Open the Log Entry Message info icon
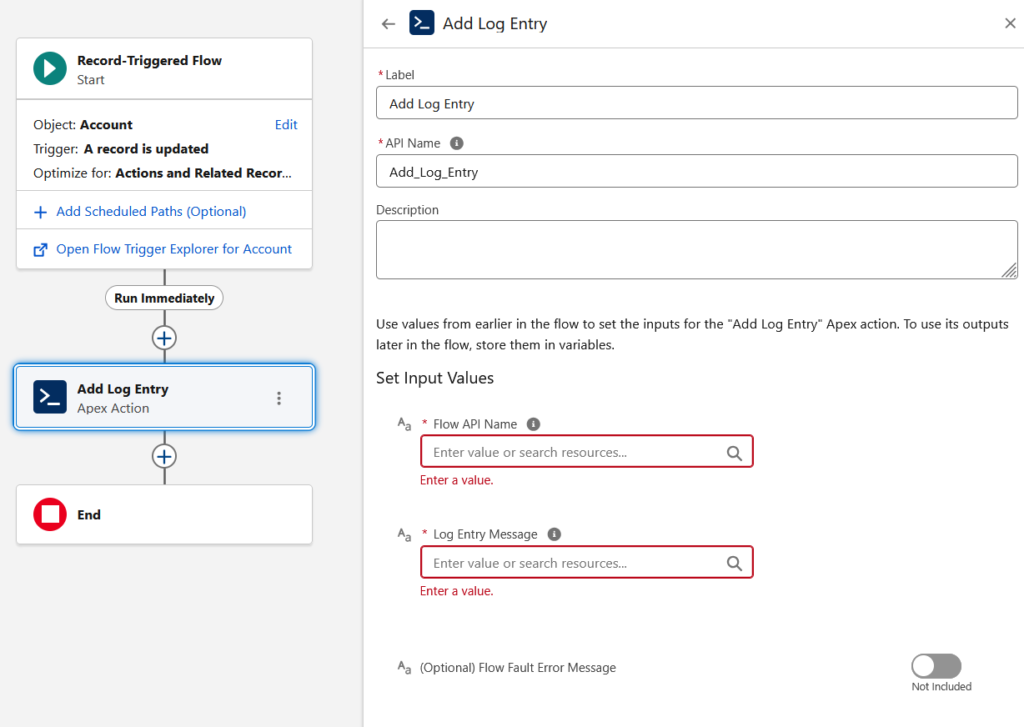Screen dimensions: 1024x727 pos(554,534)
